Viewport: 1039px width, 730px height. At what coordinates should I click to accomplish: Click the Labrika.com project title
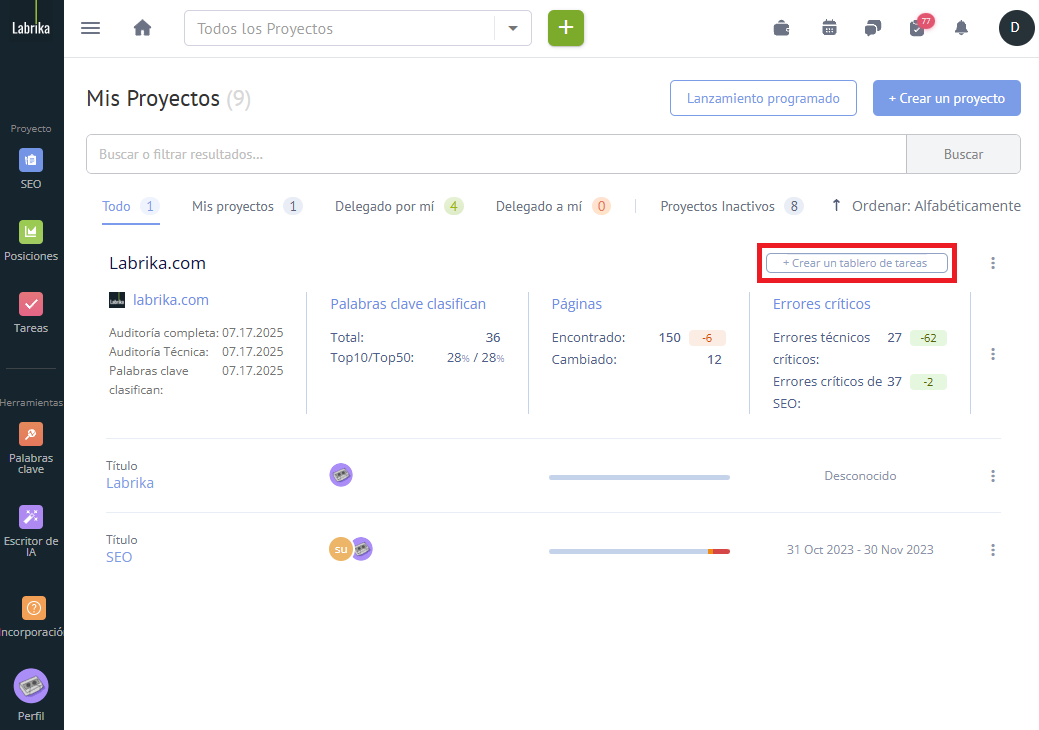pos(158,263)
